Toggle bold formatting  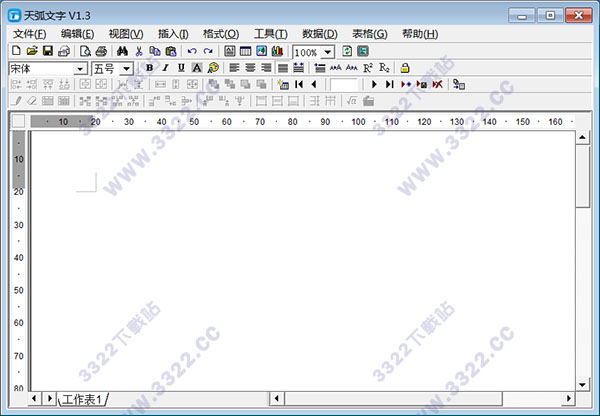click(x=150, y=68)
